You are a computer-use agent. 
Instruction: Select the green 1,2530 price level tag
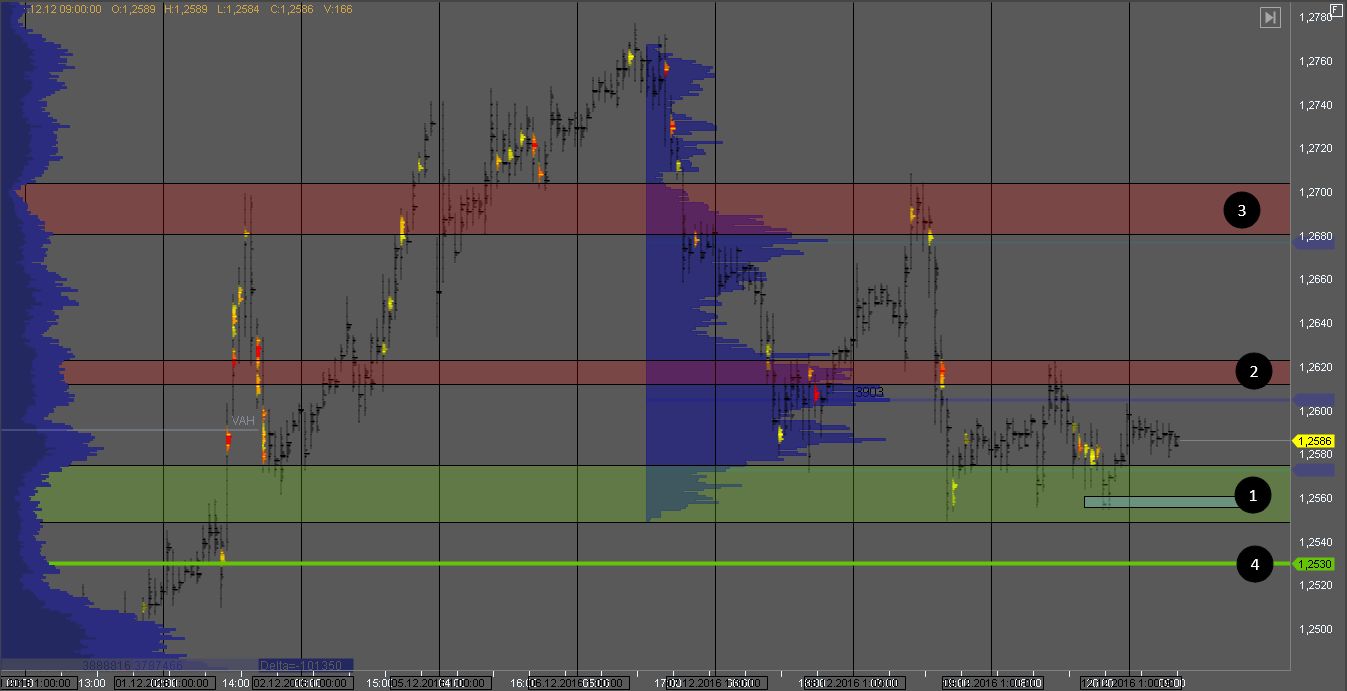1315,564
